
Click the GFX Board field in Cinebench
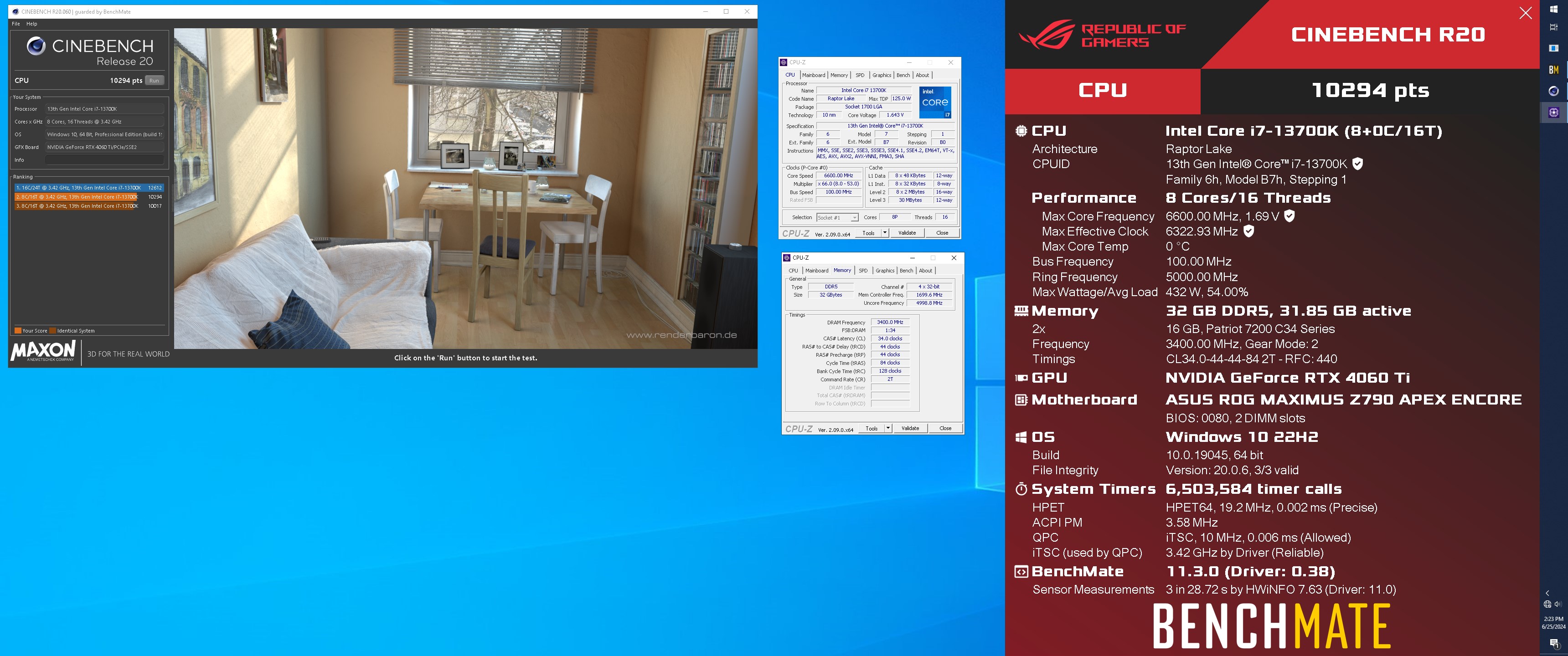(x=105, y=147)
